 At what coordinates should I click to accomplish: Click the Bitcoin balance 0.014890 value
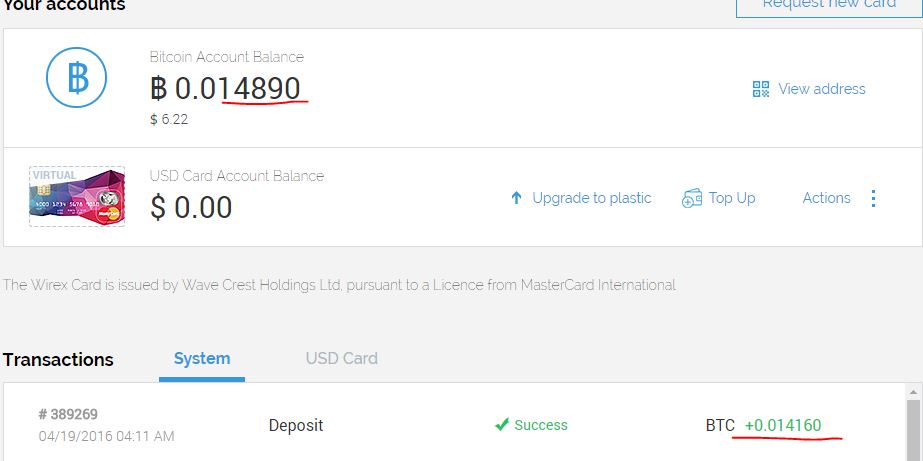[x=237, y=88]
